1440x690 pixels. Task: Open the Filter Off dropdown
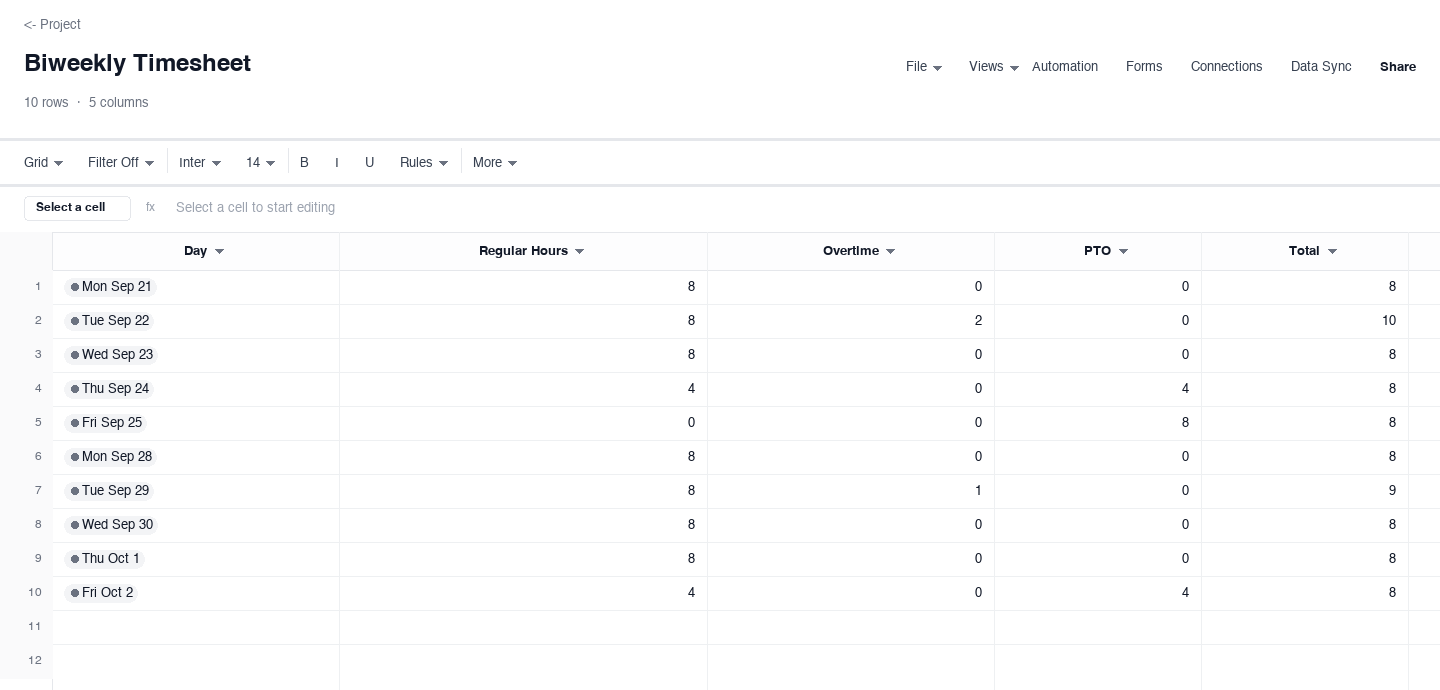click(x=121, y=163)
